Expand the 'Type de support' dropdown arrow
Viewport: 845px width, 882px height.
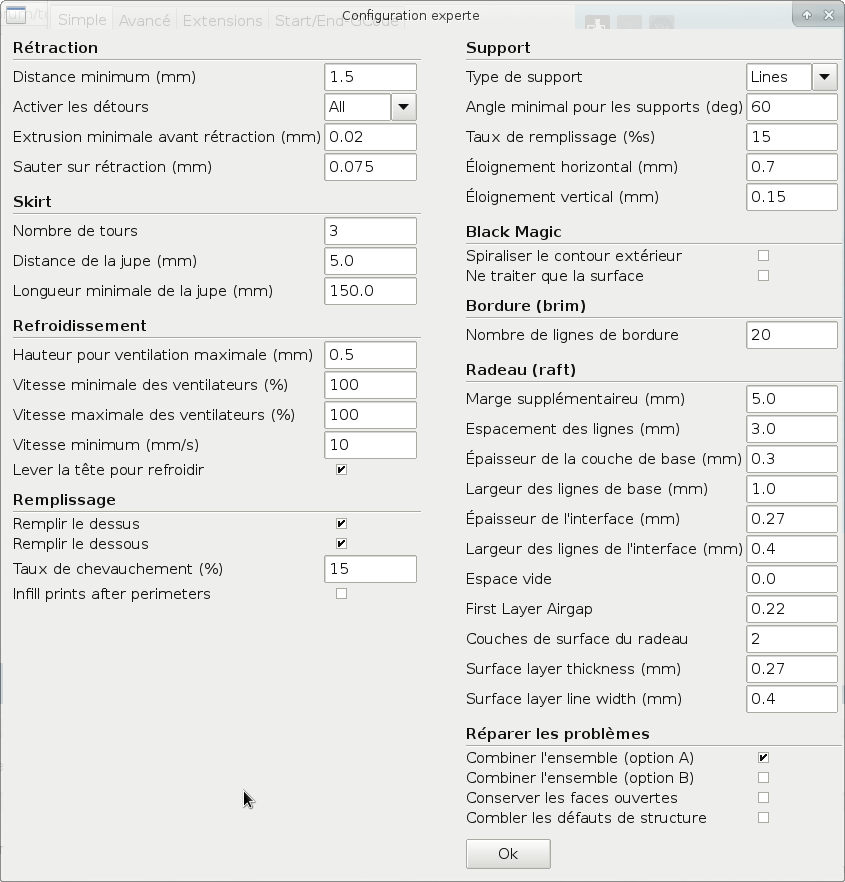[x=825, y=77]
